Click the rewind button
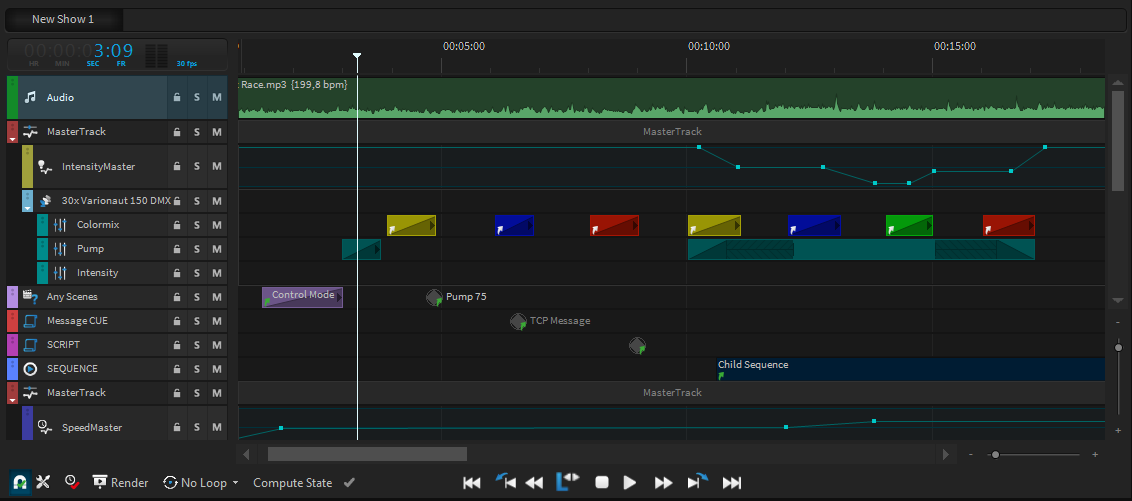Image resolution: width=1132 pixels, height=501 pixels. 535,482
